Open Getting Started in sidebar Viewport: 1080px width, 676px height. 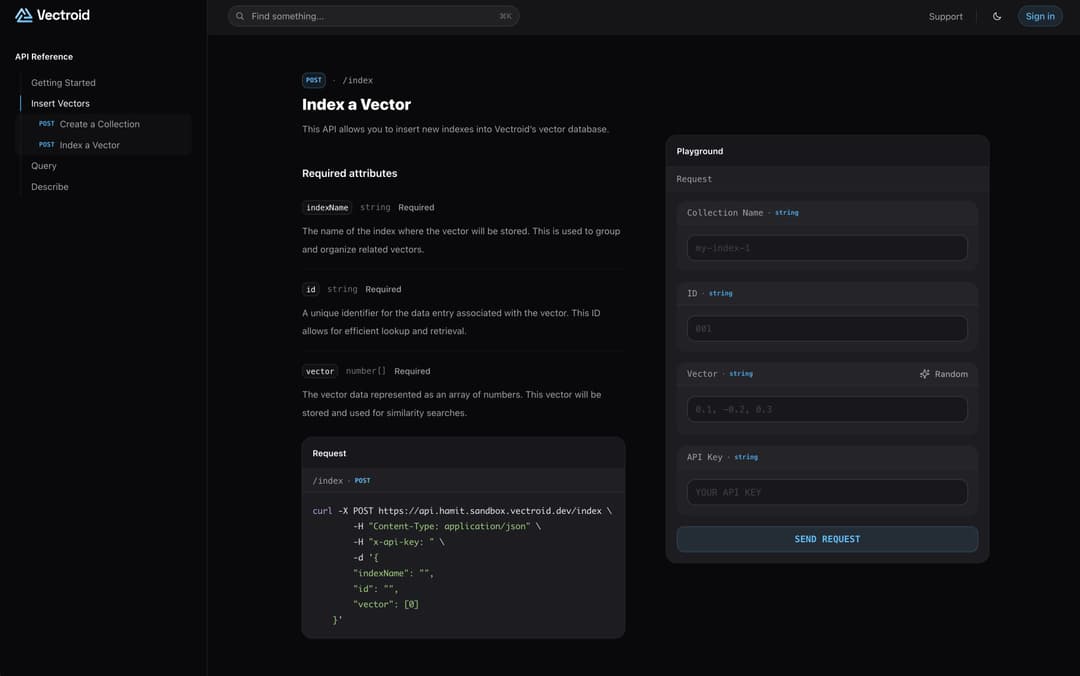63,83
